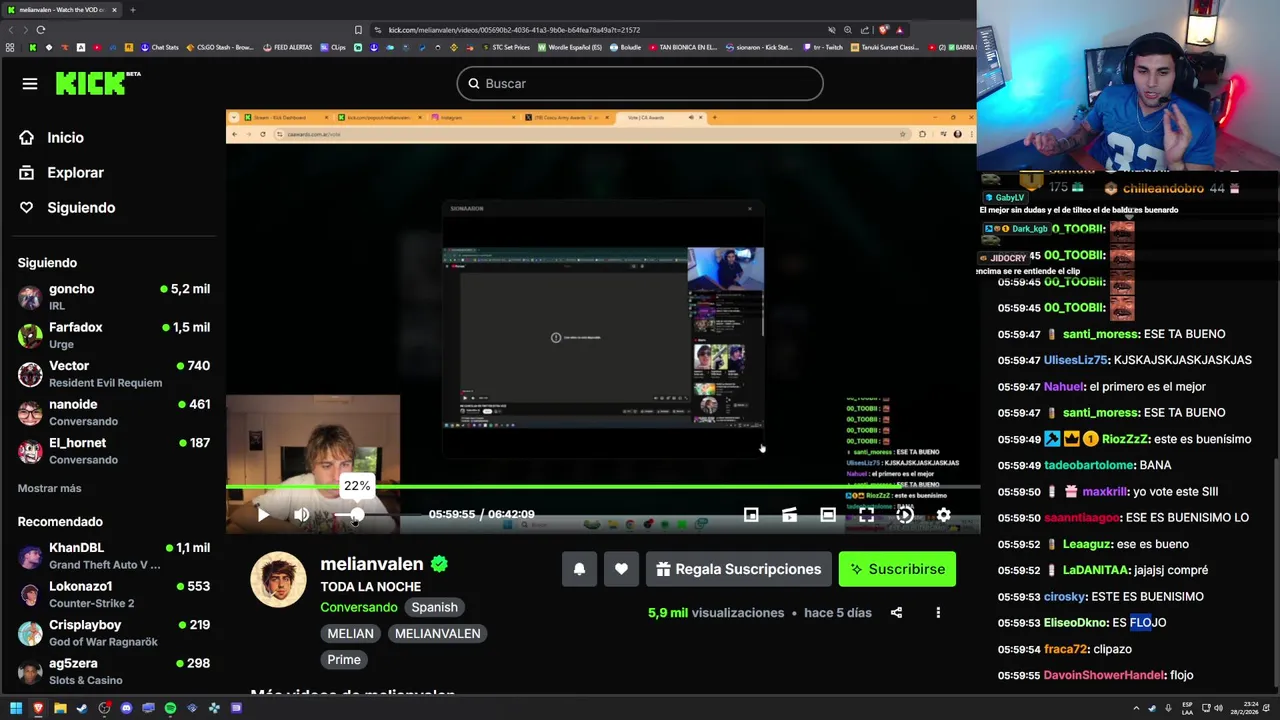Open goncho's channel in followed list

[114, 297]
